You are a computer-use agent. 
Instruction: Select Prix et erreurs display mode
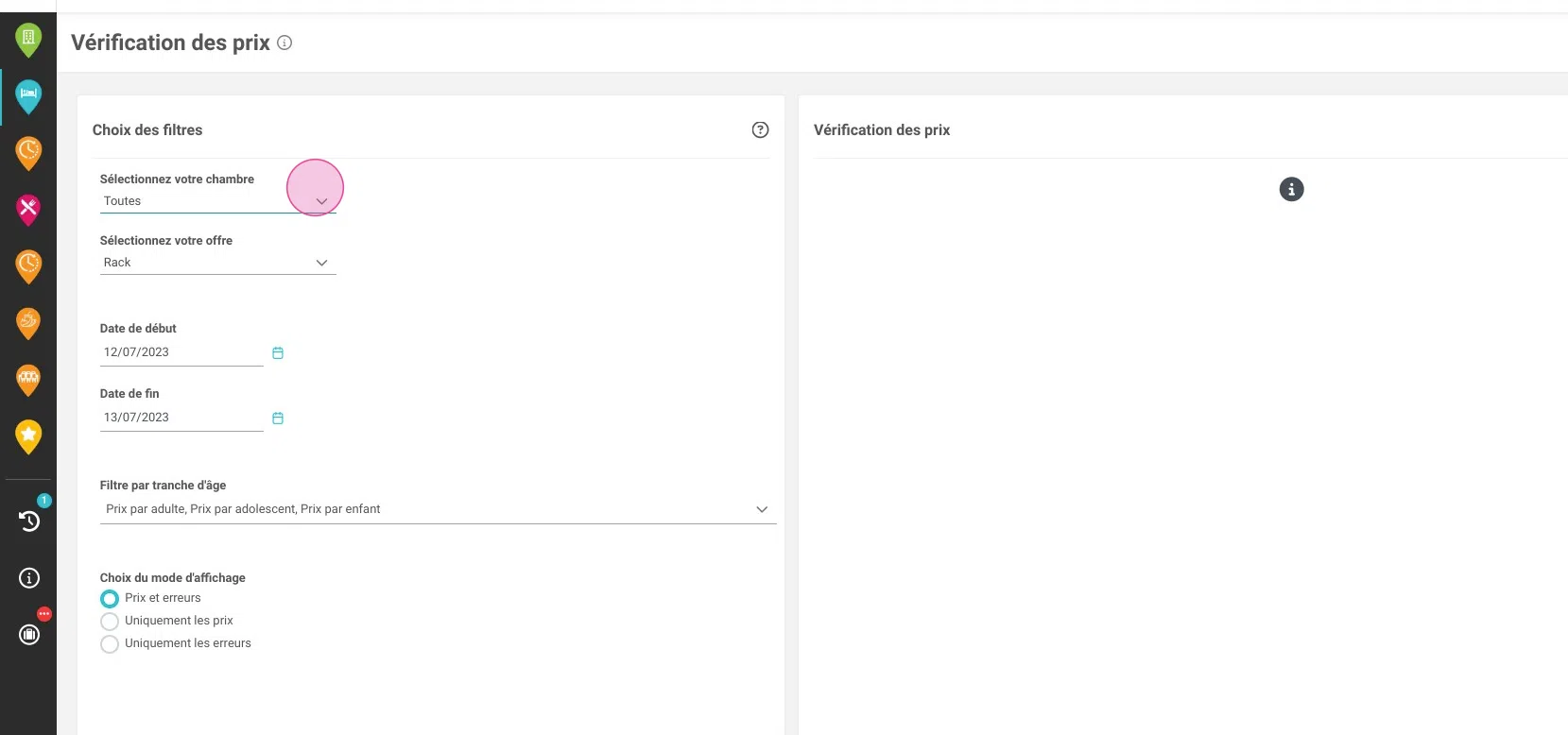(x=110, y=598)
